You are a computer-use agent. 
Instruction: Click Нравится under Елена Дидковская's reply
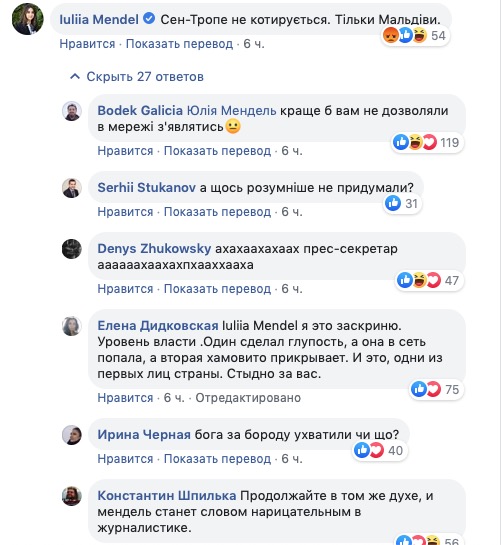[x=125, y=398]
